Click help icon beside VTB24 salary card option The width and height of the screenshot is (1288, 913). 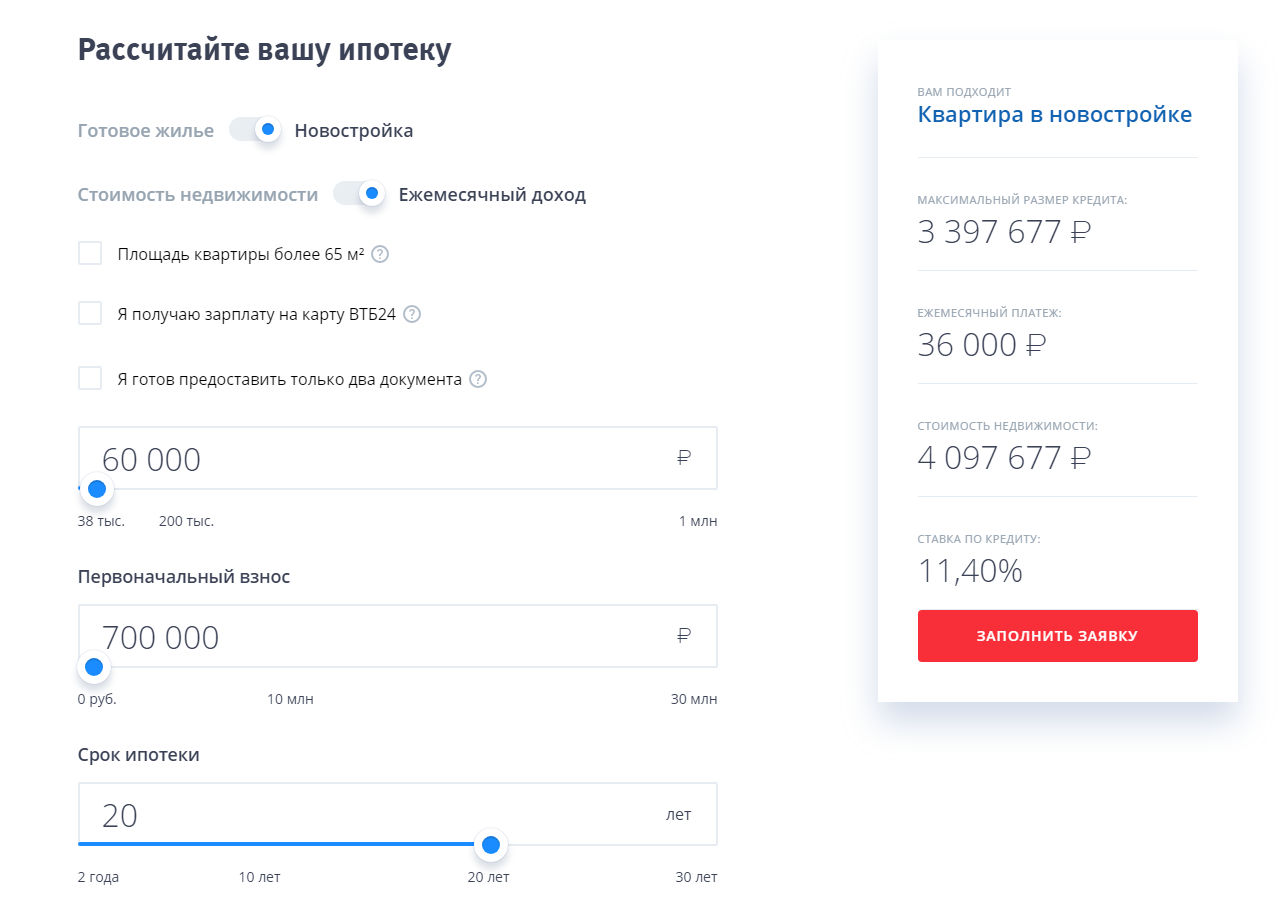pyautogui.click(x=412, y=314)
